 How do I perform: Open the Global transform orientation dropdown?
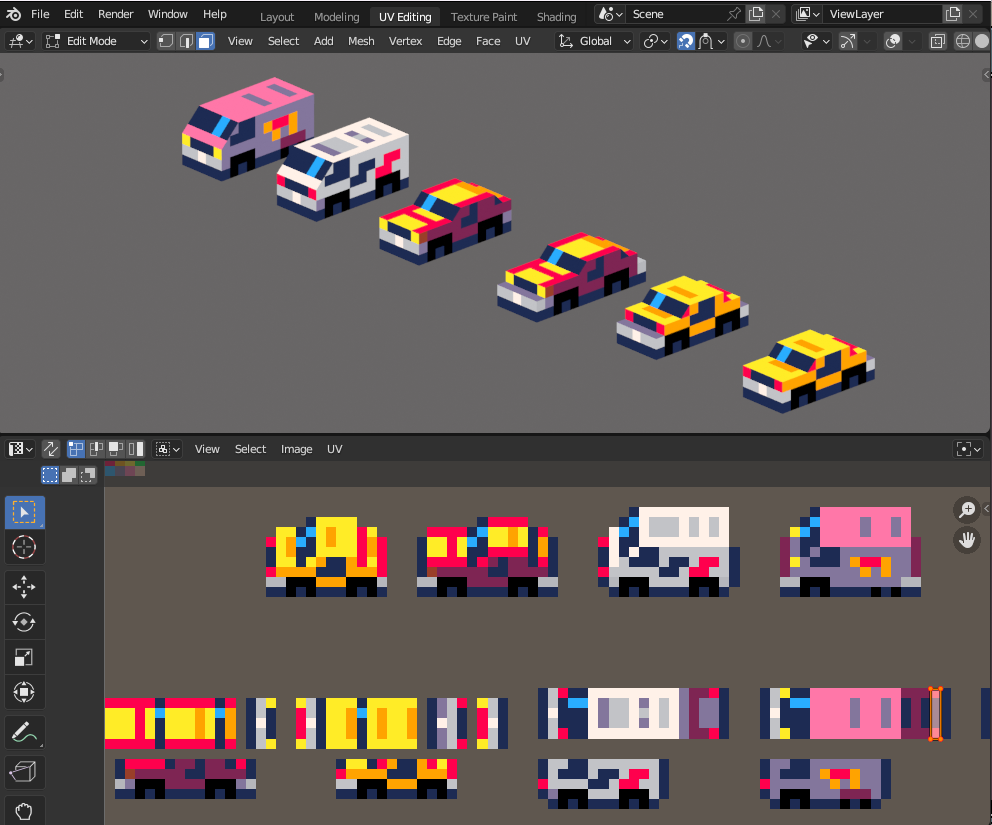pos(593,41)
